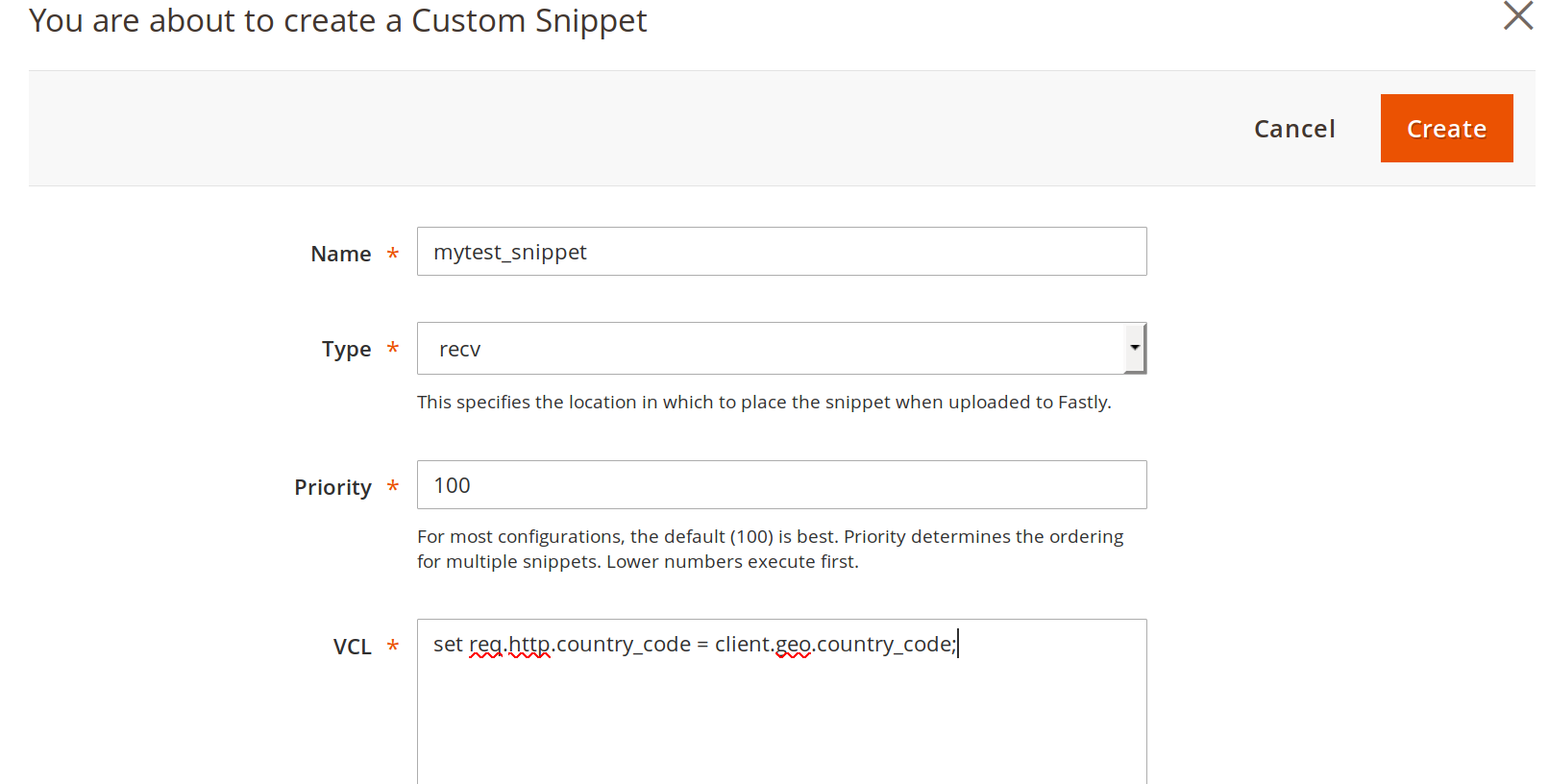Screen dimensions: 1549x784
Task: Click the snippet name text mytest_snippet
Action: click(510, 252)
